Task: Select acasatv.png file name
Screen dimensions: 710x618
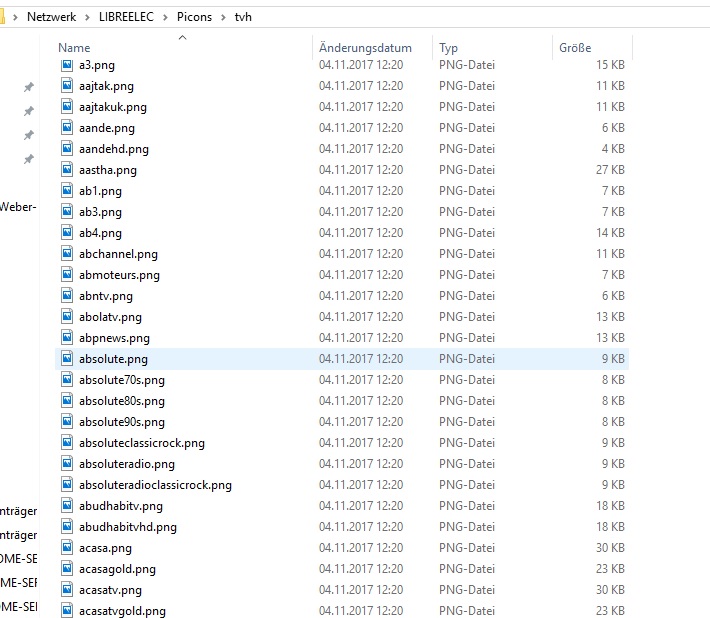Action: tap(110, 590)
